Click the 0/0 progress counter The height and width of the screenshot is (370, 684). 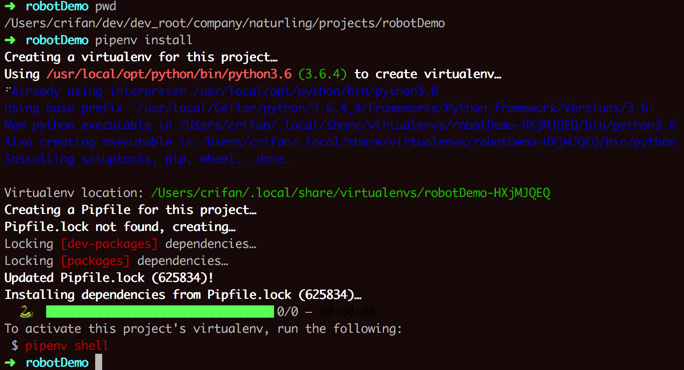click(288, 312)
